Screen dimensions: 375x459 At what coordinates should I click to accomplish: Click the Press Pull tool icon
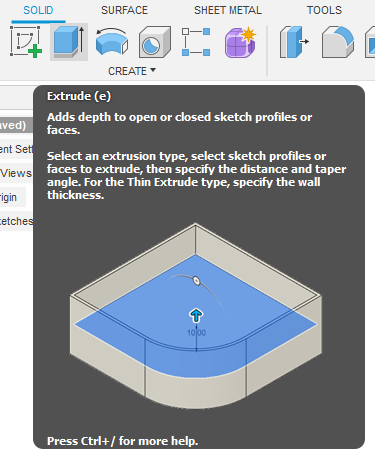294,42
